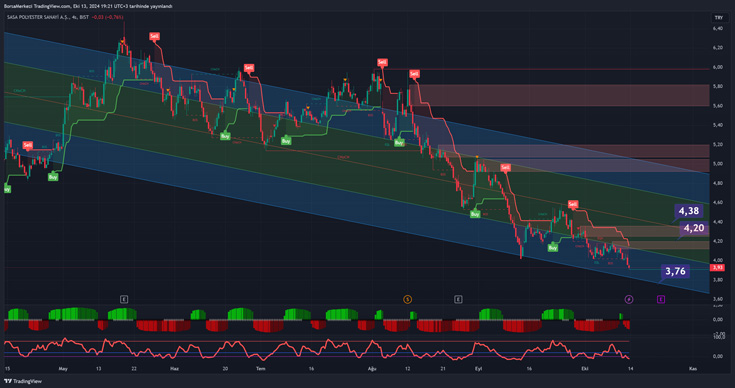Click the Haz label on the time axis
The image size is (735, 388).
point(174,369)
